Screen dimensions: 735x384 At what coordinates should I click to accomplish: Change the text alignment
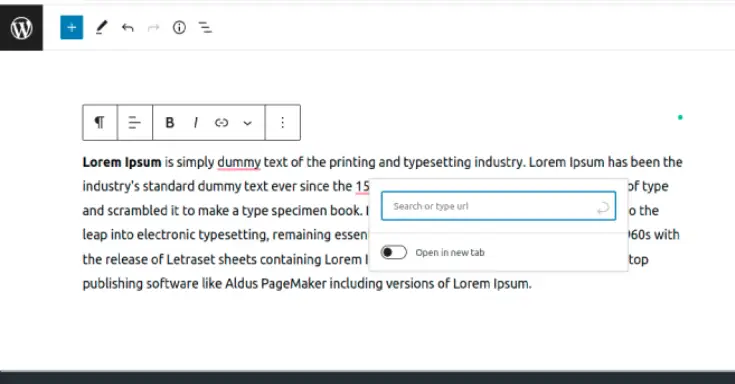click(x=135, y=122)
